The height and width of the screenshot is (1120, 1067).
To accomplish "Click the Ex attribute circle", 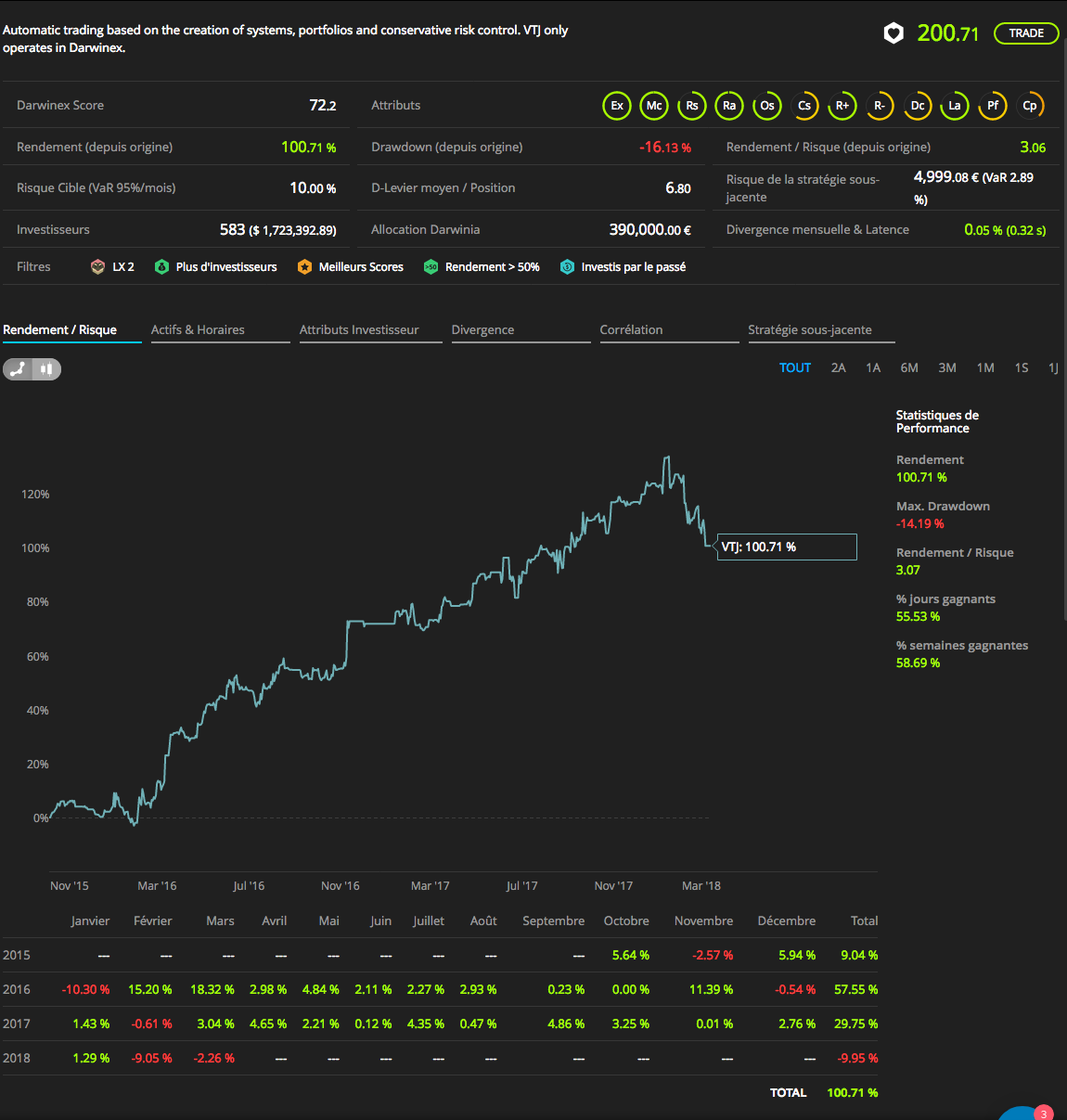I will coord(617,106).
